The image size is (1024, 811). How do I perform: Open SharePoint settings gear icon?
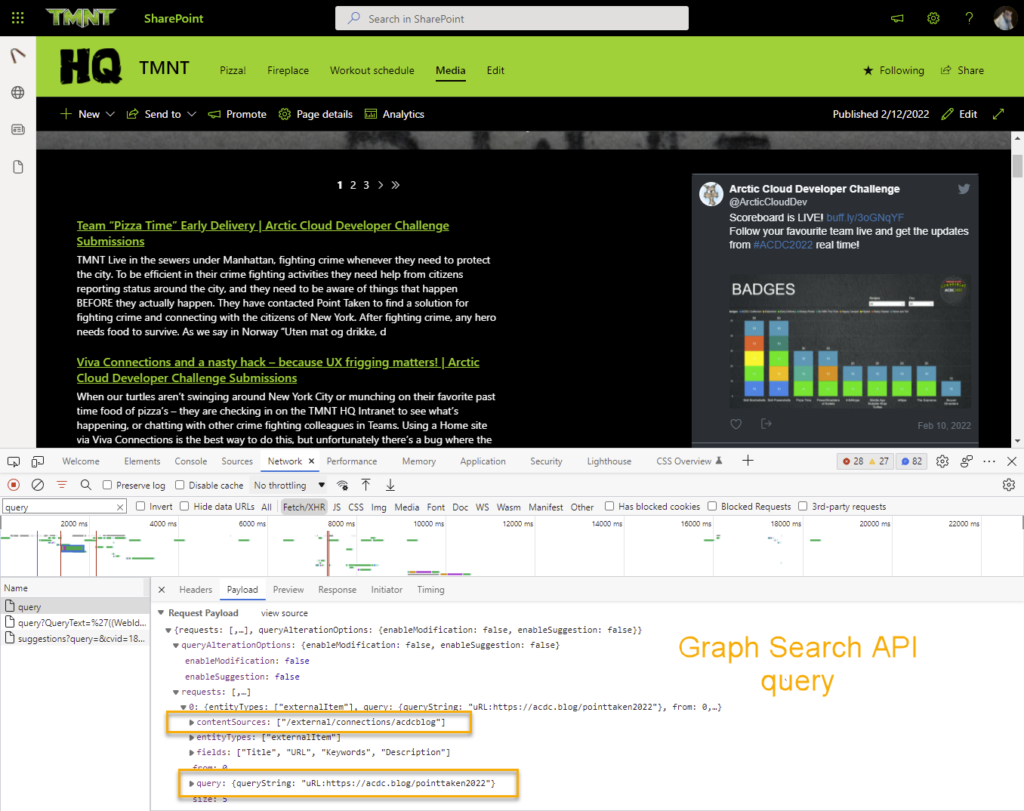pyautogui.click(x=933, y=18)
